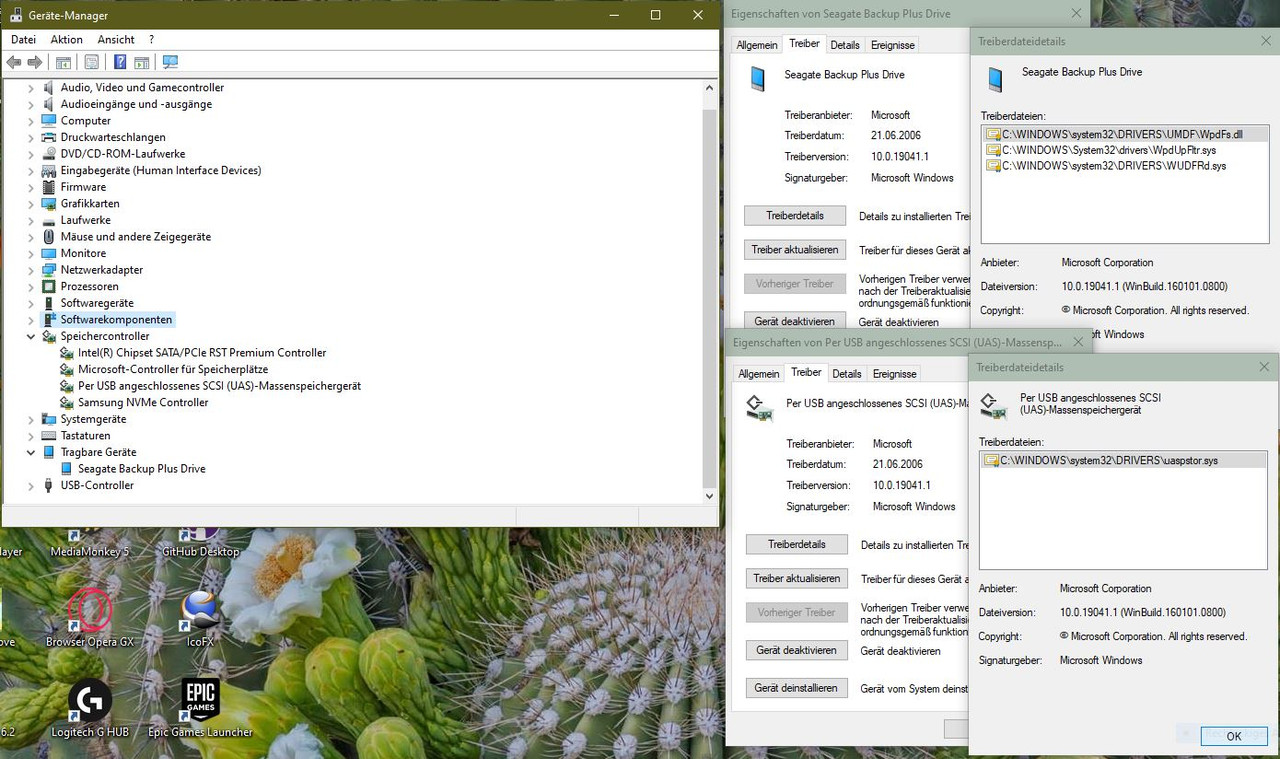This screenshot has width=1280, height=759.
Task: Open the Properties toolbar icon in Geräte-Manager
Action: 92,62
